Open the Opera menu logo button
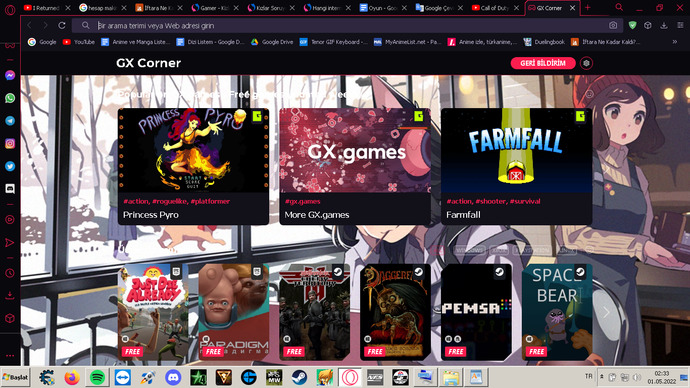 (x=10, y=9)
